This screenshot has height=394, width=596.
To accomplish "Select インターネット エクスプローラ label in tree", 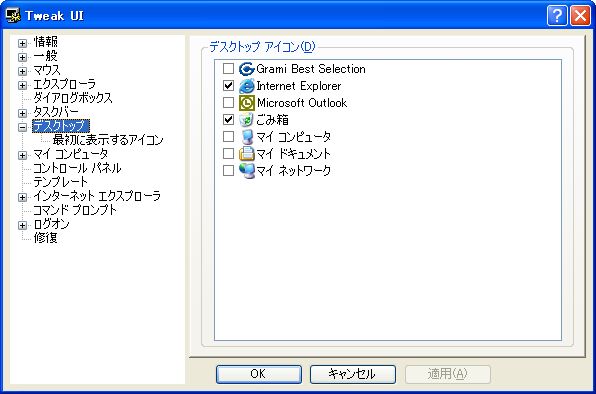I will pos(97,196).
